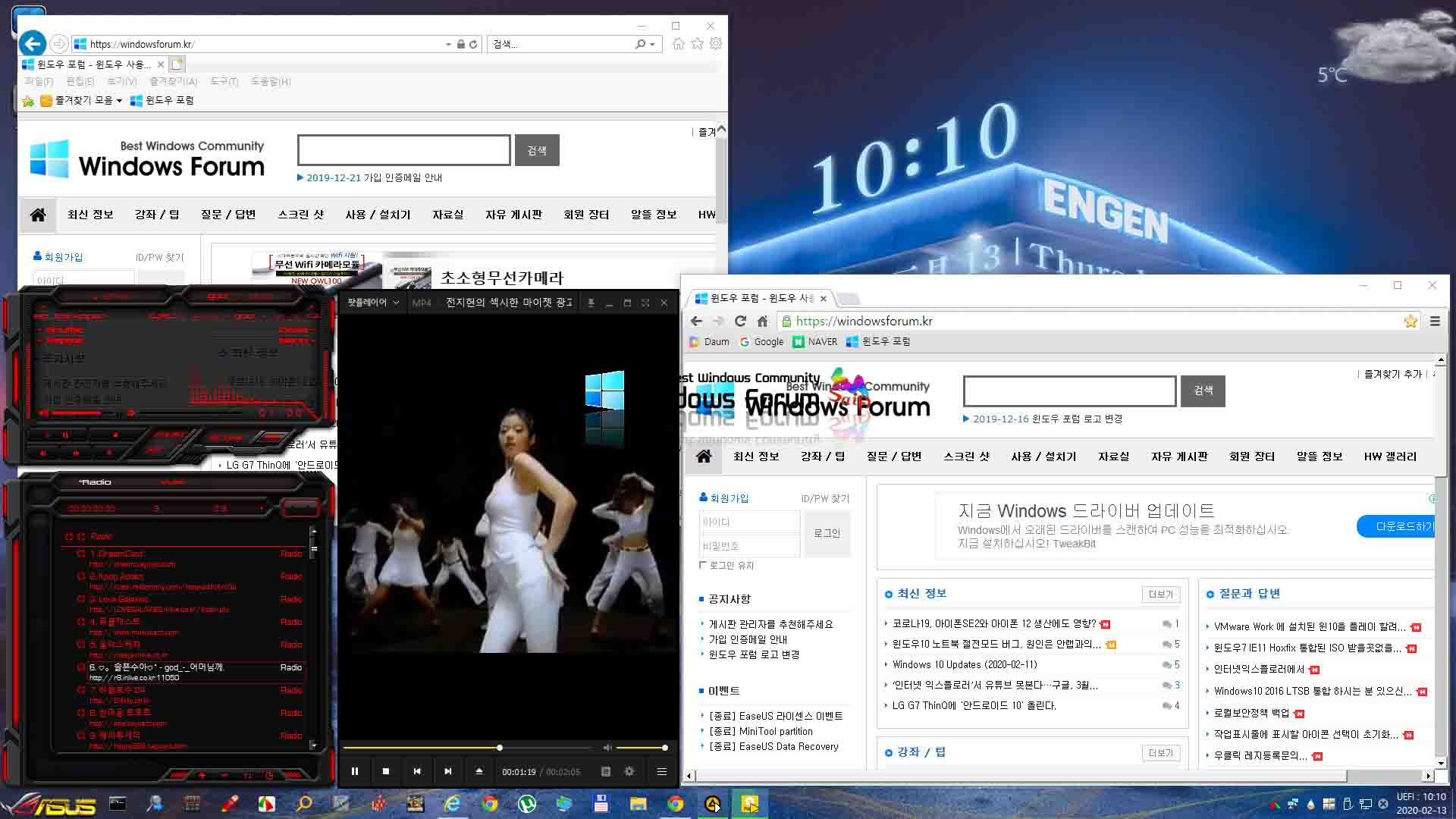Open Windows 10 Updates (2020-02-11) post
Screen dimensions: 1456x819
965,665
